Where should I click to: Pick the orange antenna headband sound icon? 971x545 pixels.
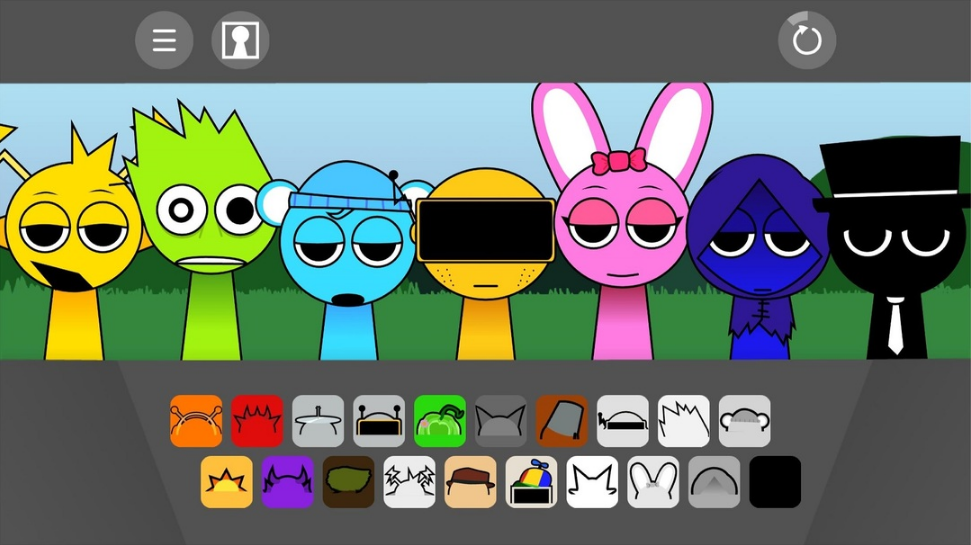click(x=196, y=421)
